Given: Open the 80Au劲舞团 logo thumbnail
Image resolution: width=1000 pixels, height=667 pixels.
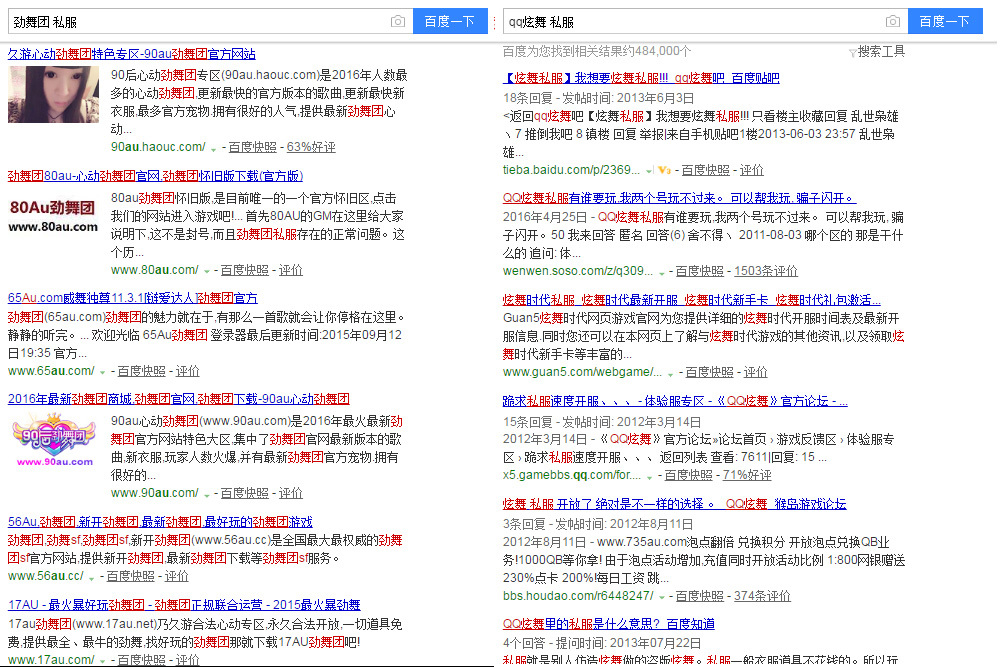Looking at the screenshot, I should (x=54, y=216).
